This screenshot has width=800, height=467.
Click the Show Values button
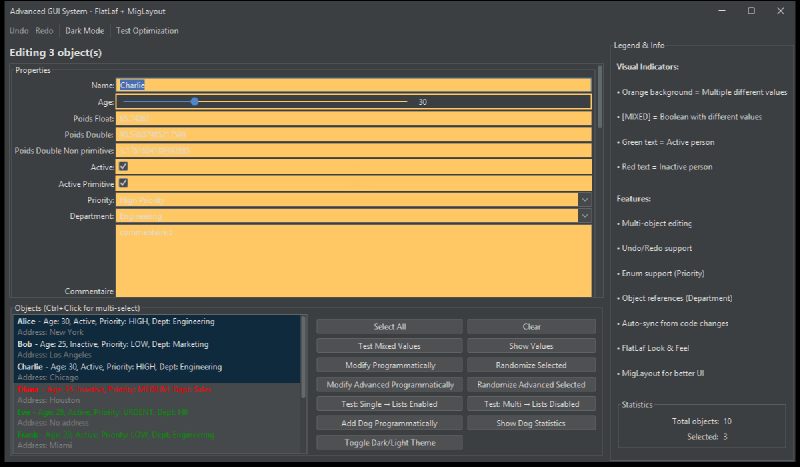point(531,346)
